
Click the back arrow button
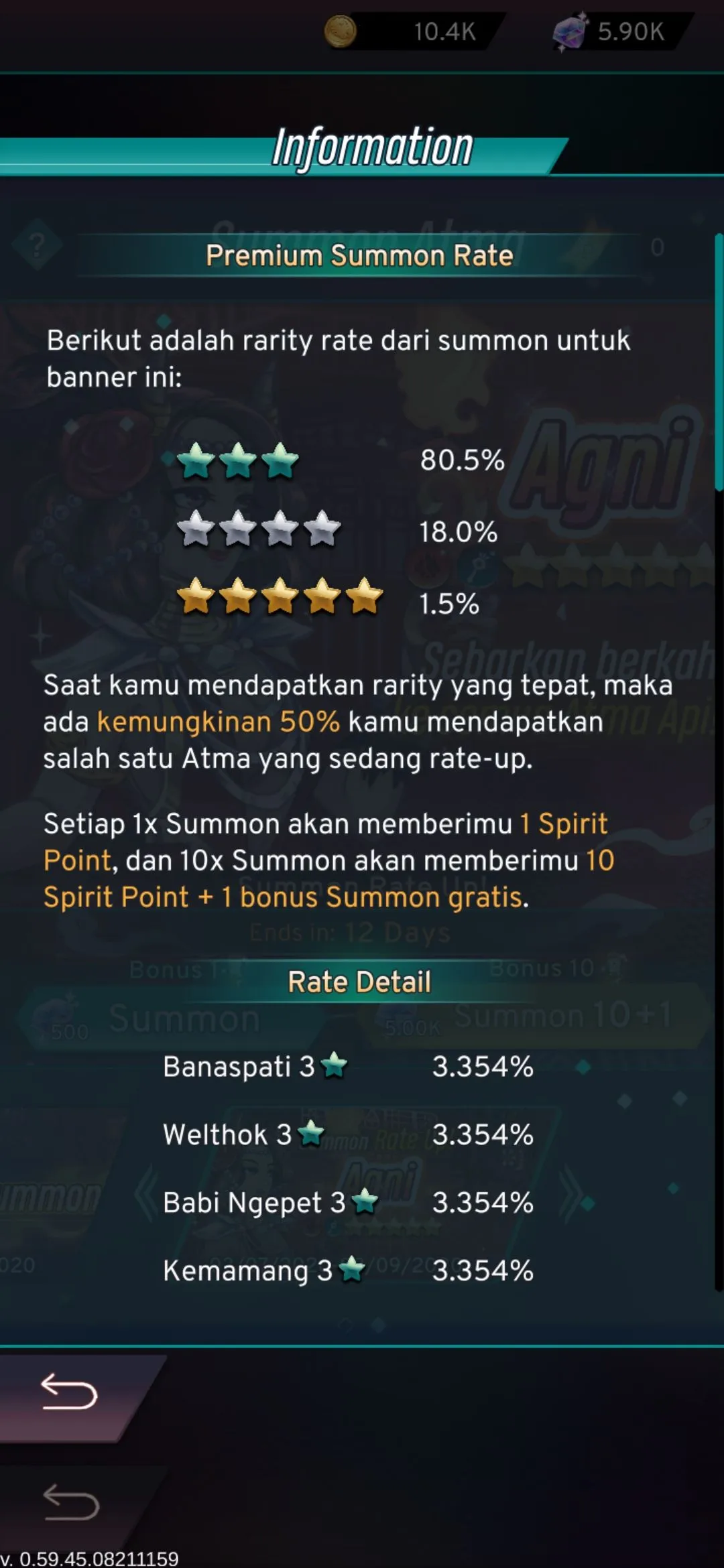tap(69, 1392)
